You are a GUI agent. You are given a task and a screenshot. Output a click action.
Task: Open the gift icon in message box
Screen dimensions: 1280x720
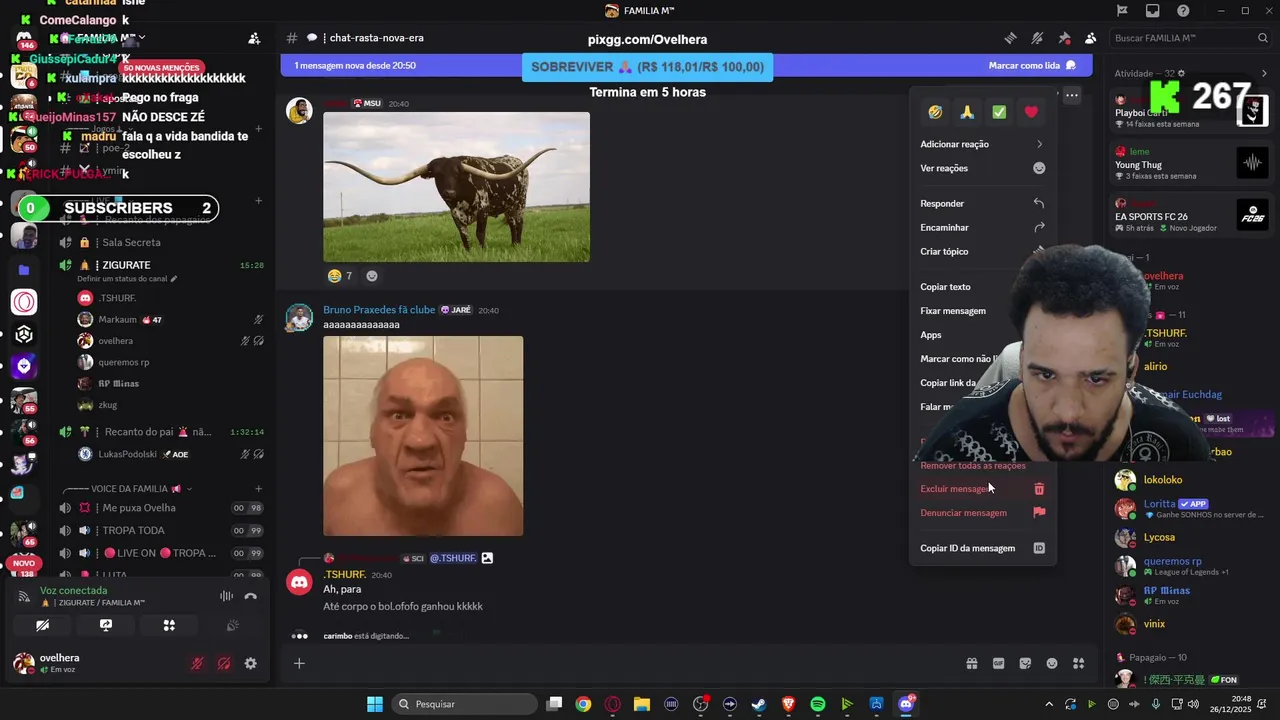[971, 663]
